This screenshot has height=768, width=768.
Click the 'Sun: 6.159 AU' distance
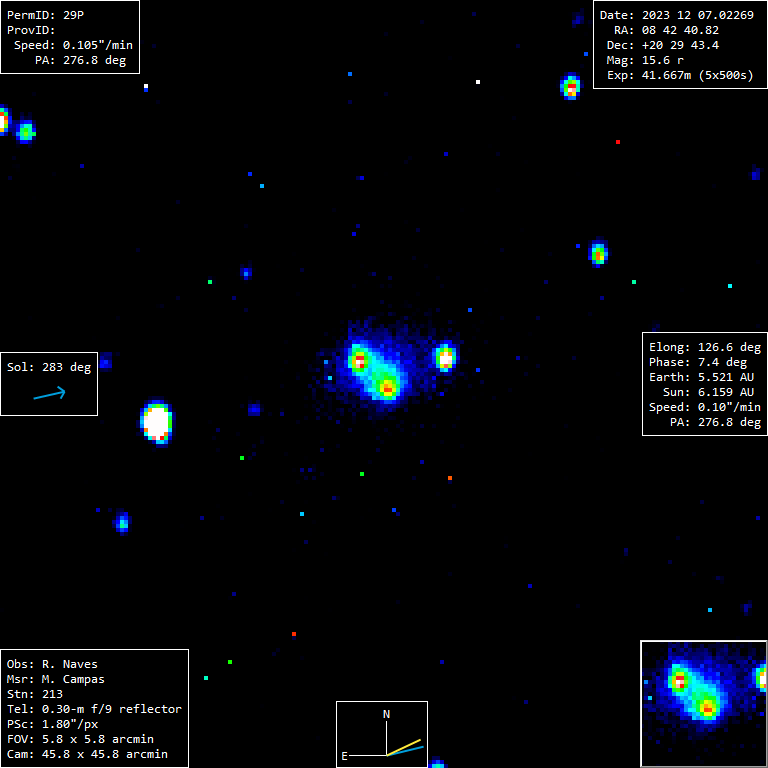[708, 392]
